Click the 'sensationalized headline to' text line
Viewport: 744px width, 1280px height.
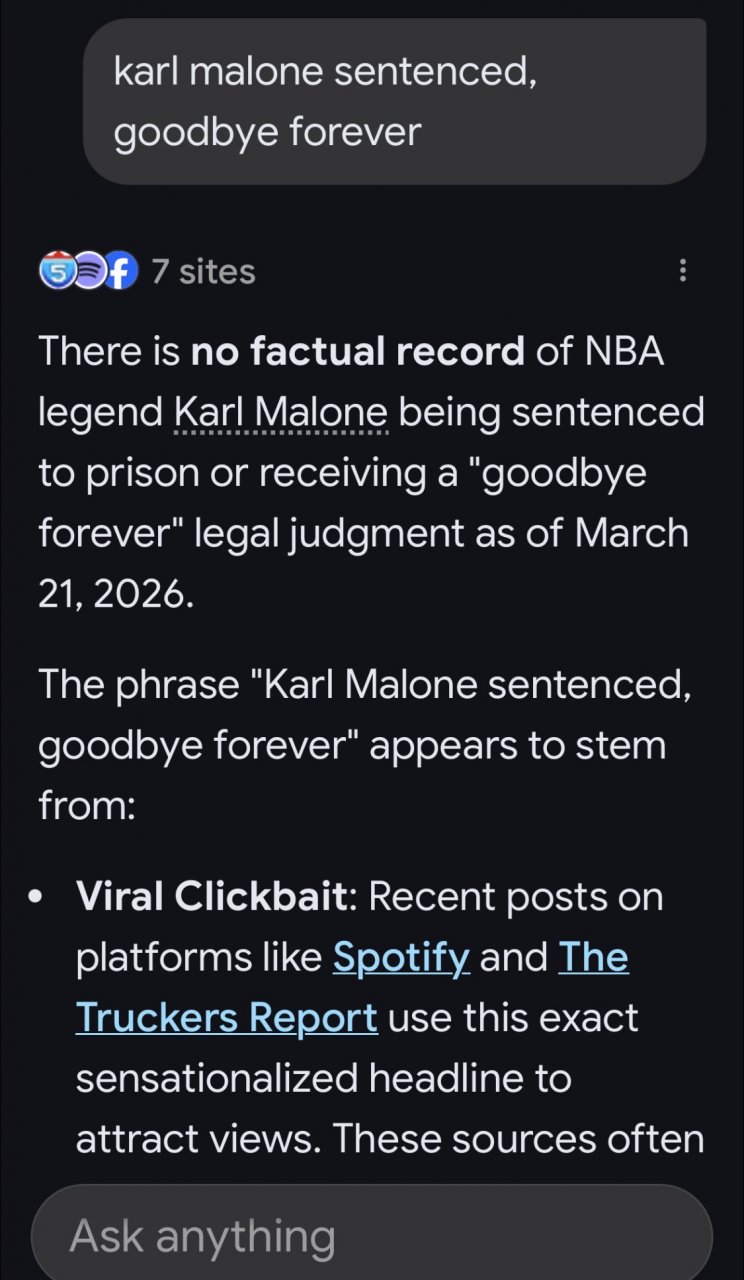pos(323,1078)
